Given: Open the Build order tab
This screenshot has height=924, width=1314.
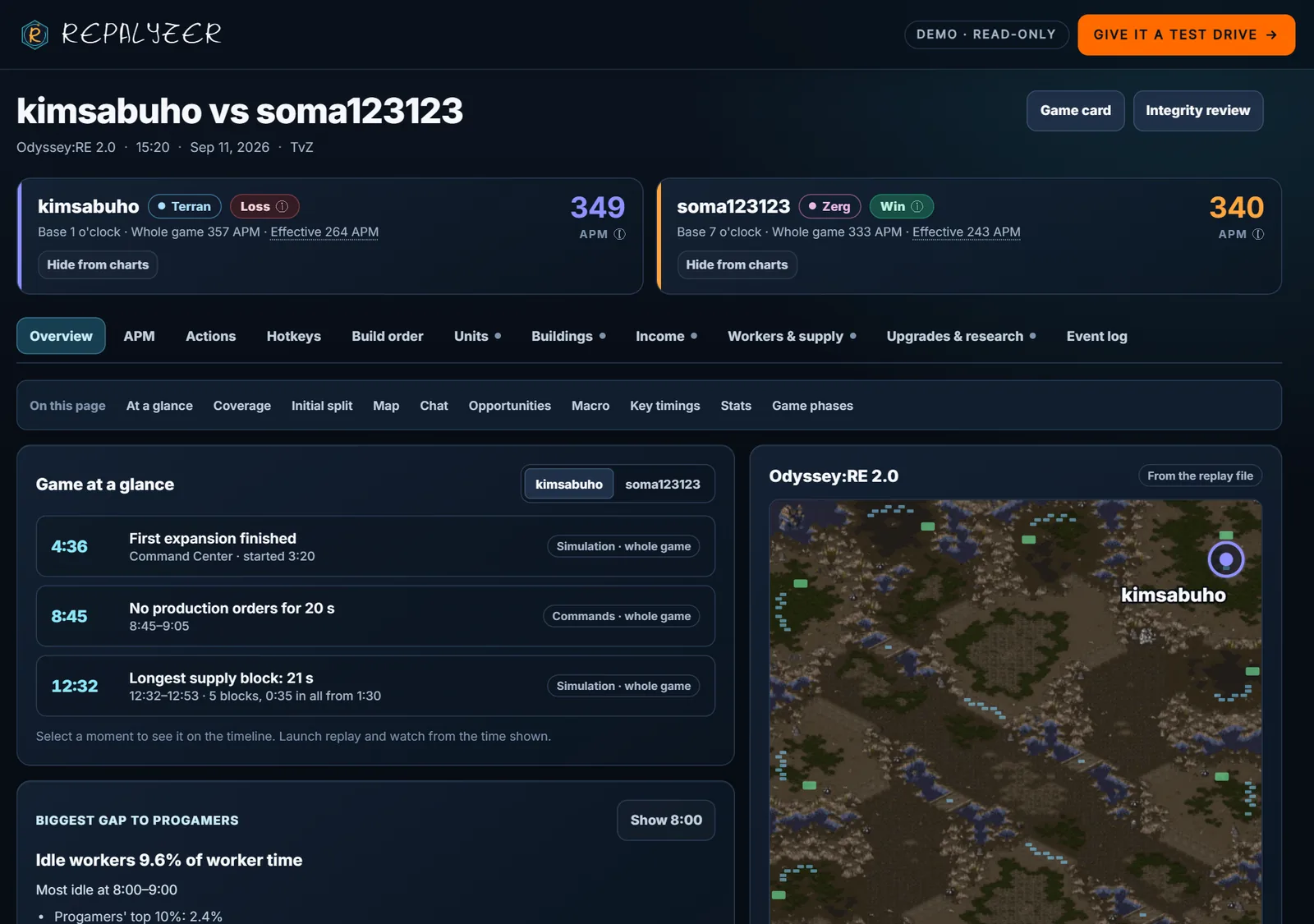Looking at the screenshot, I should pyautogui.click(x=388, y=336).
